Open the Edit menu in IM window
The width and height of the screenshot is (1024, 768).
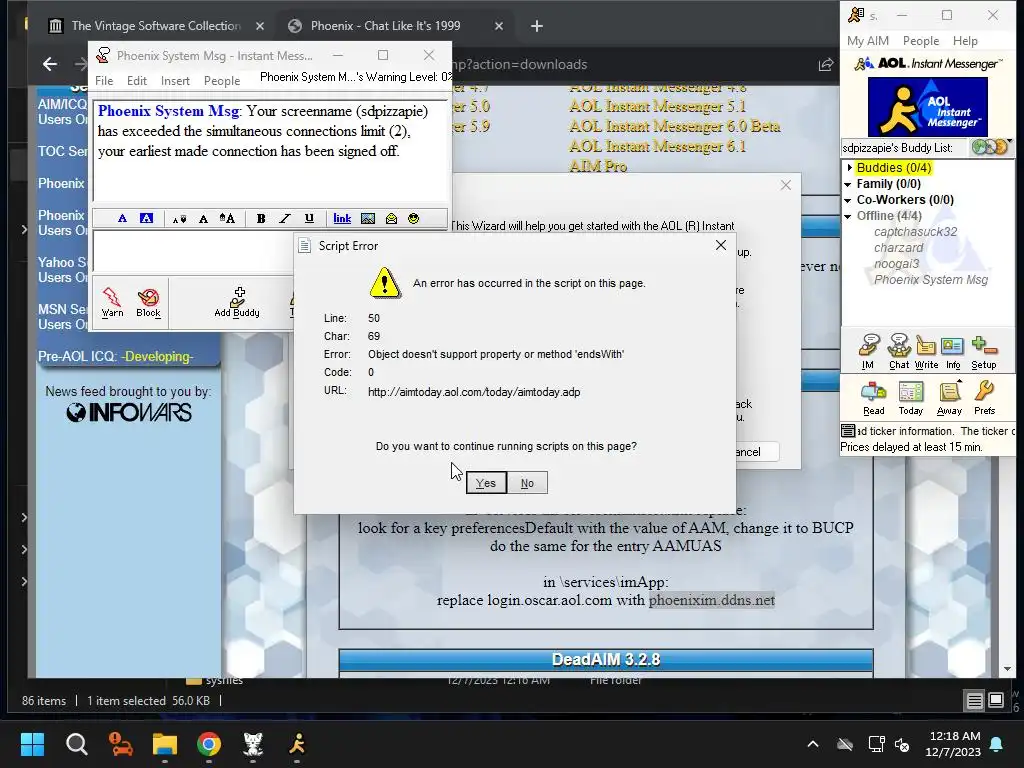point(136,80)
